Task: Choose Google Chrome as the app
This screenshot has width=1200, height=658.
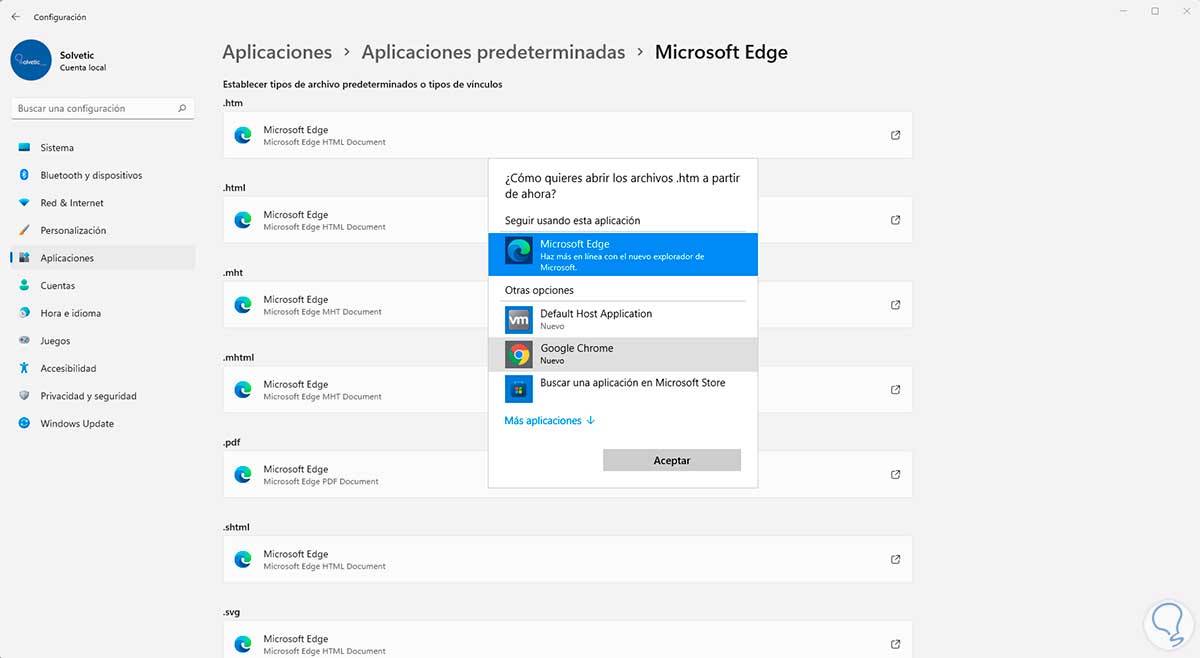Action: tap(623, 354)
